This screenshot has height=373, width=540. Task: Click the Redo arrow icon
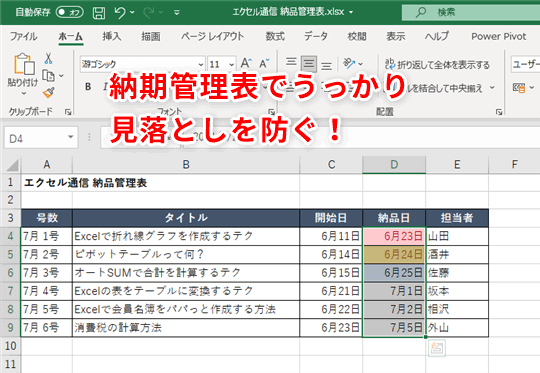coord(148,13)
